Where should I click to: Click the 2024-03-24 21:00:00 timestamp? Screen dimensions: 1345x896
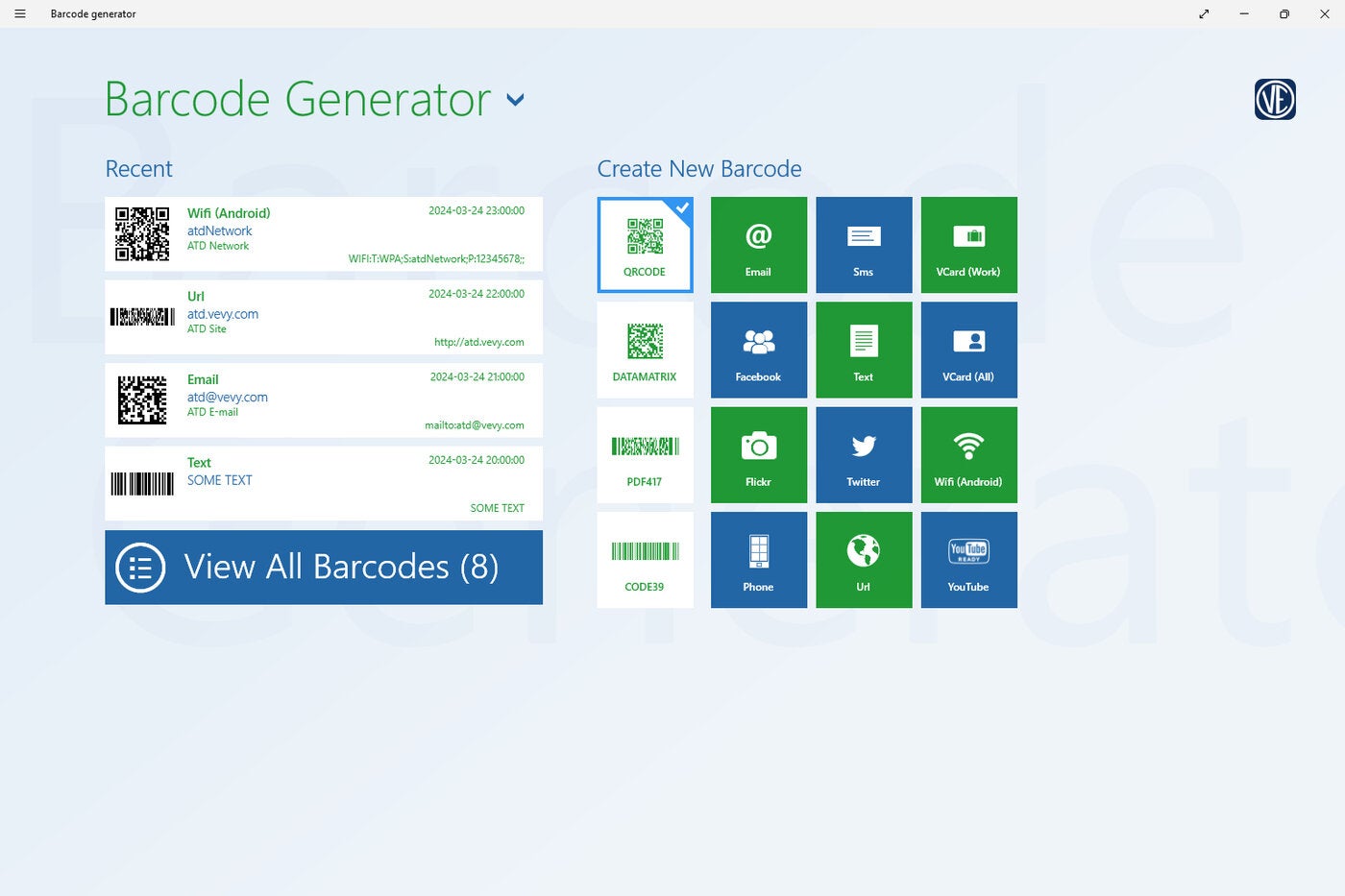[x=477, y=376]
